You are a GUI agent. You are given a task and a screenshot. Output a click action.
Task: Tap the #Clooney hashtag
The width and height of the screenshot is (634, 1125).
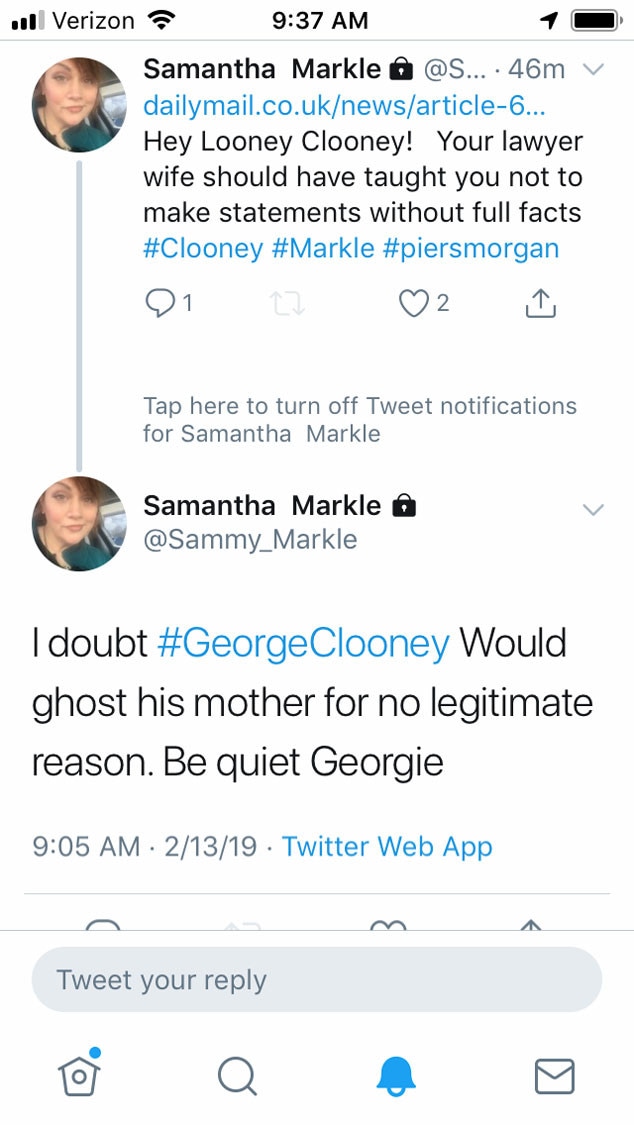pyautogui.click(x=203, y=248)
